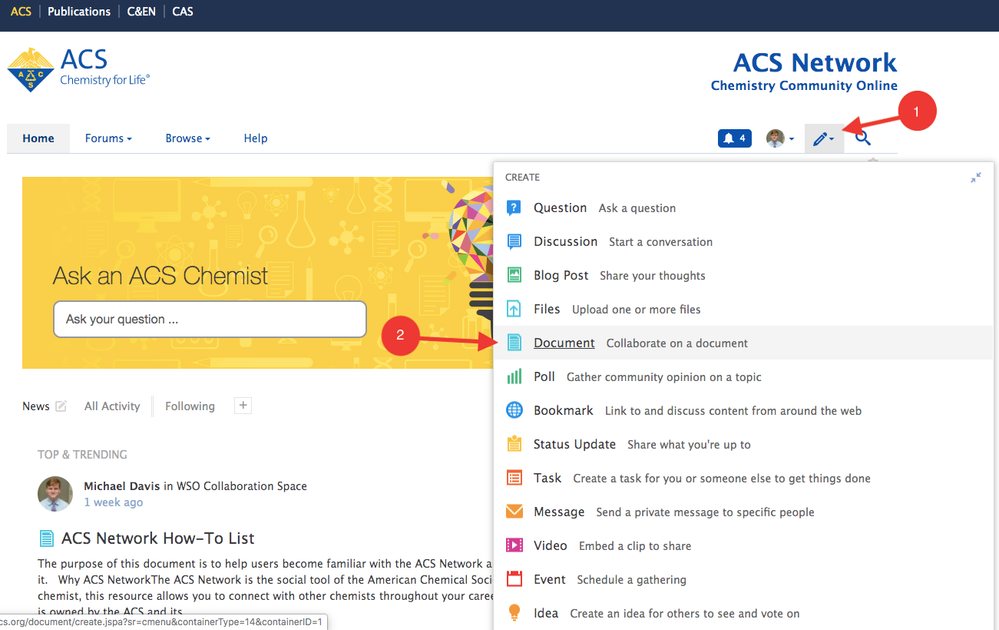Expand the Forums dropdown menu
Screen dimensions: 999x630
(x=108, y=139)
